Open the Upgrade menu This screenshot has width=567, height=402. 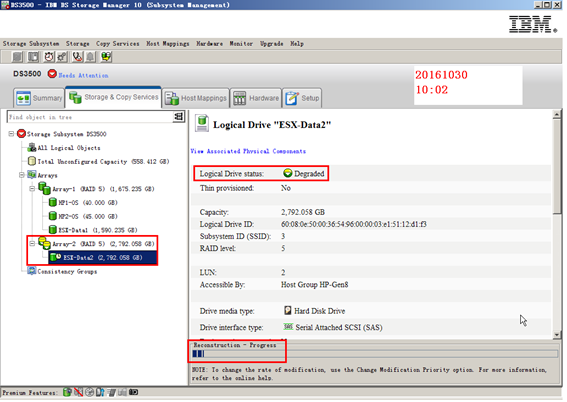pos(272,44)
